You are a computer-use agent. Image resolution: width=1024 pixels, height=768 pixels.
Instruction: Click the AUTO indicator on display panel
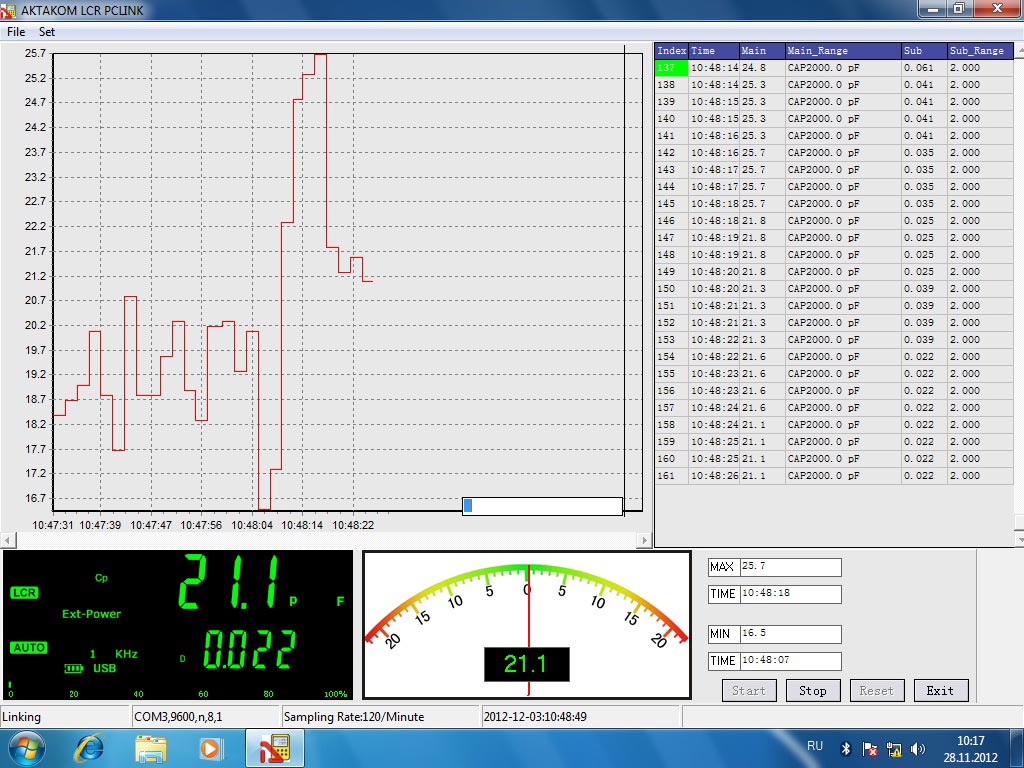click(x=28, y=647)
